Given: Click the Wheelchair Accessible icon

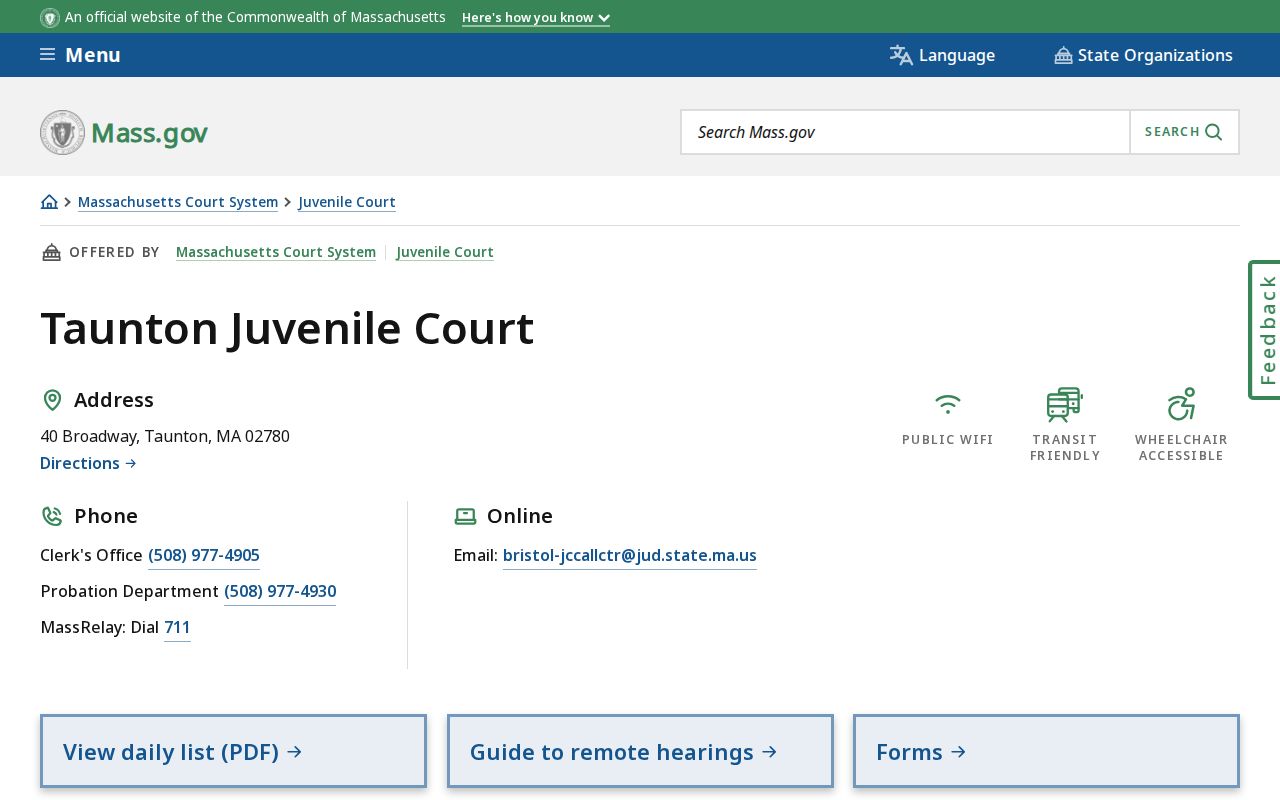Looking at the screenshot, I should (1182, 404).
